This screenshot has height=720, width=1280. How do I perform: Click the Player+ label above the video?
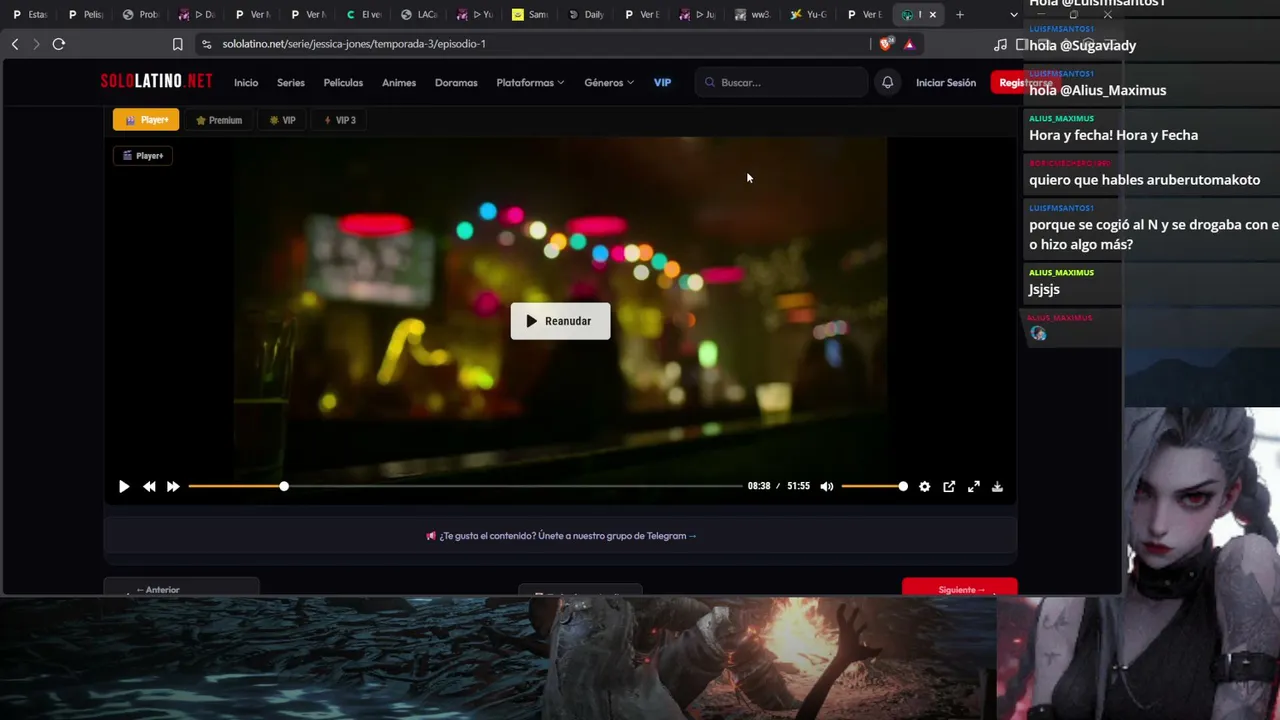(x=143, y=156)
